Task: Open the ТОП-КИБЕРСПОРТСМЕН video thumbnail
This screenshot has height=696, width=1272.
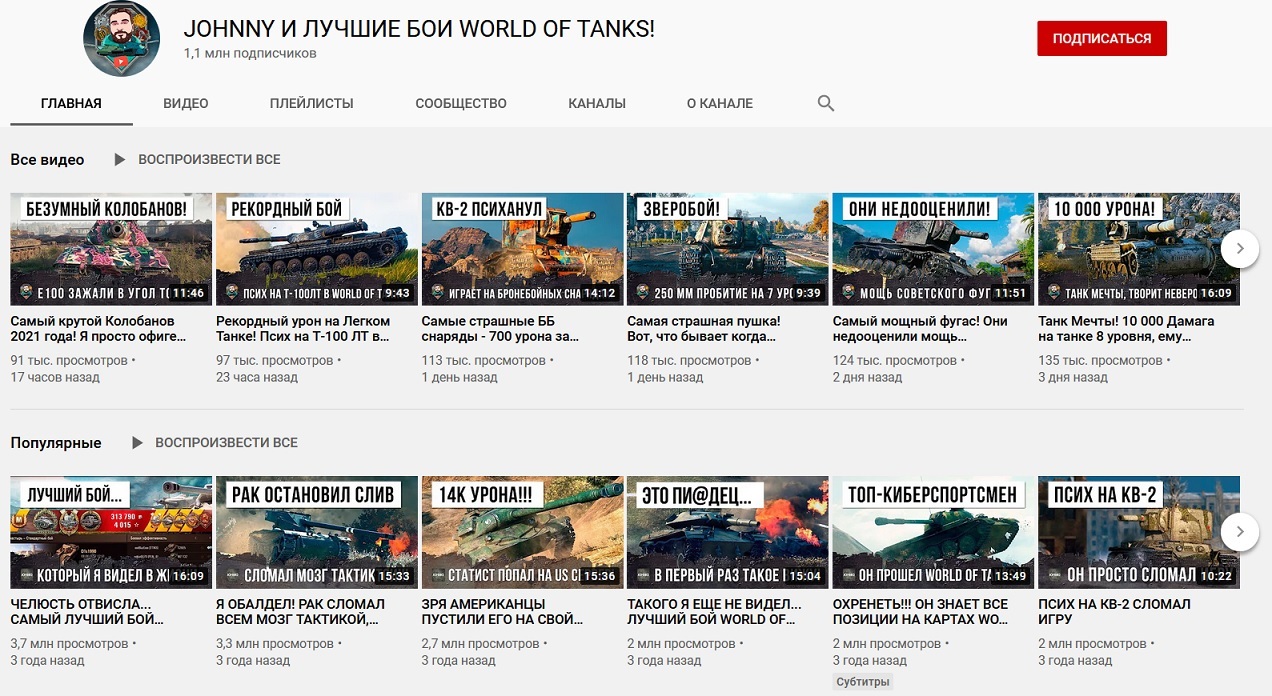Action: pyautogui.click(x=934, y=532)
